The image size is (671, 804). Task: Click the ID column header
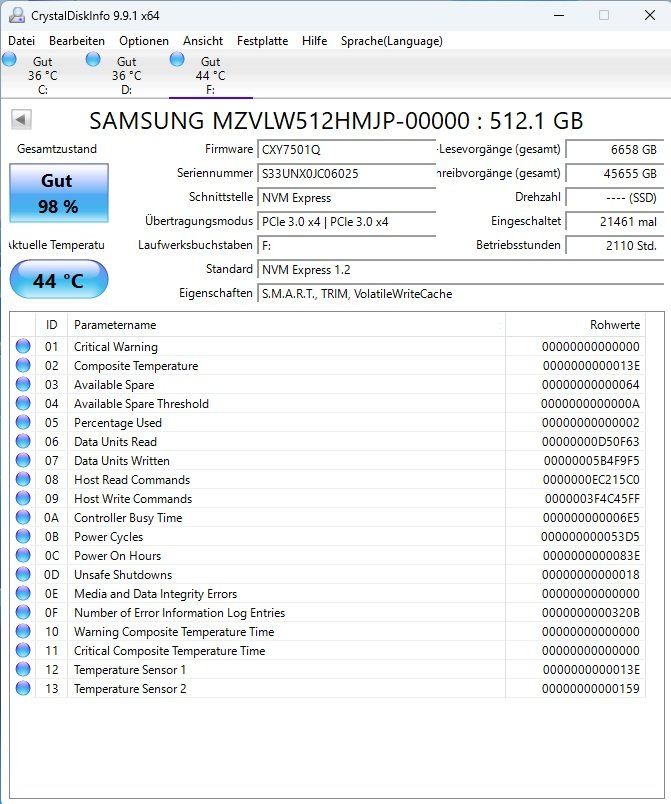click(51, 325)
